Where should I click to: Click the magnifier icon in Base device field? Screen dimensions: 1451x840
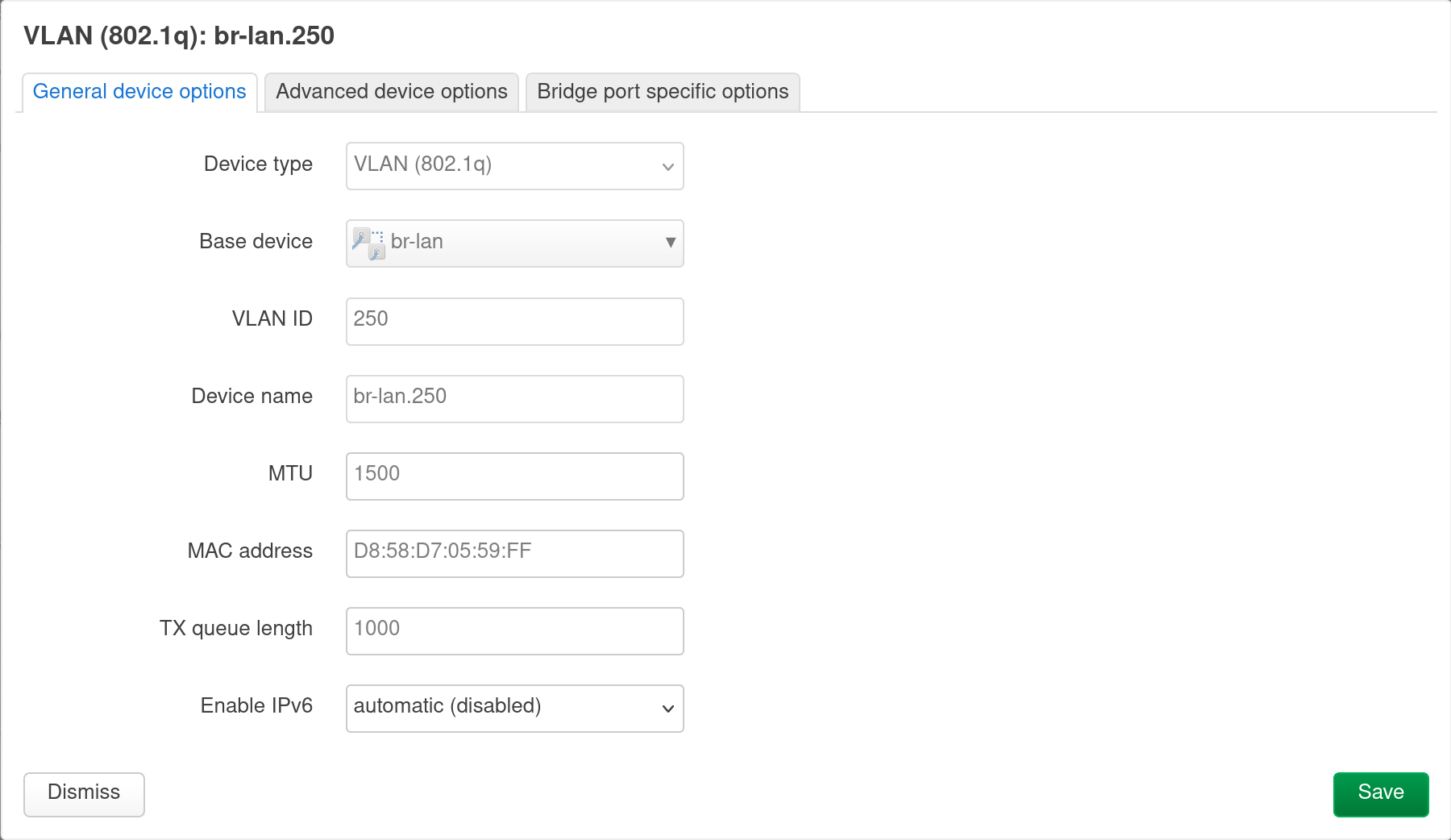click(364, 239)
